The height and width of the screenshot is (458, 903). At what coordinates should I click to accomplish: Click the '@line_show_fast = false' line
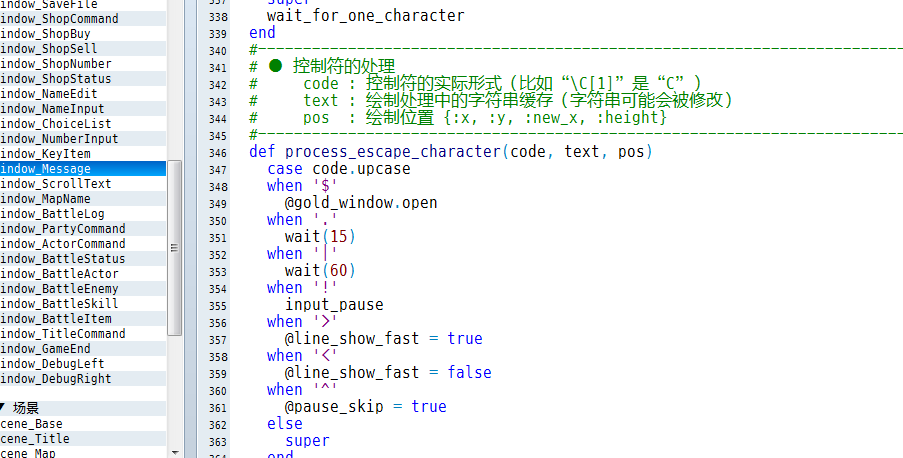(388, 373)
